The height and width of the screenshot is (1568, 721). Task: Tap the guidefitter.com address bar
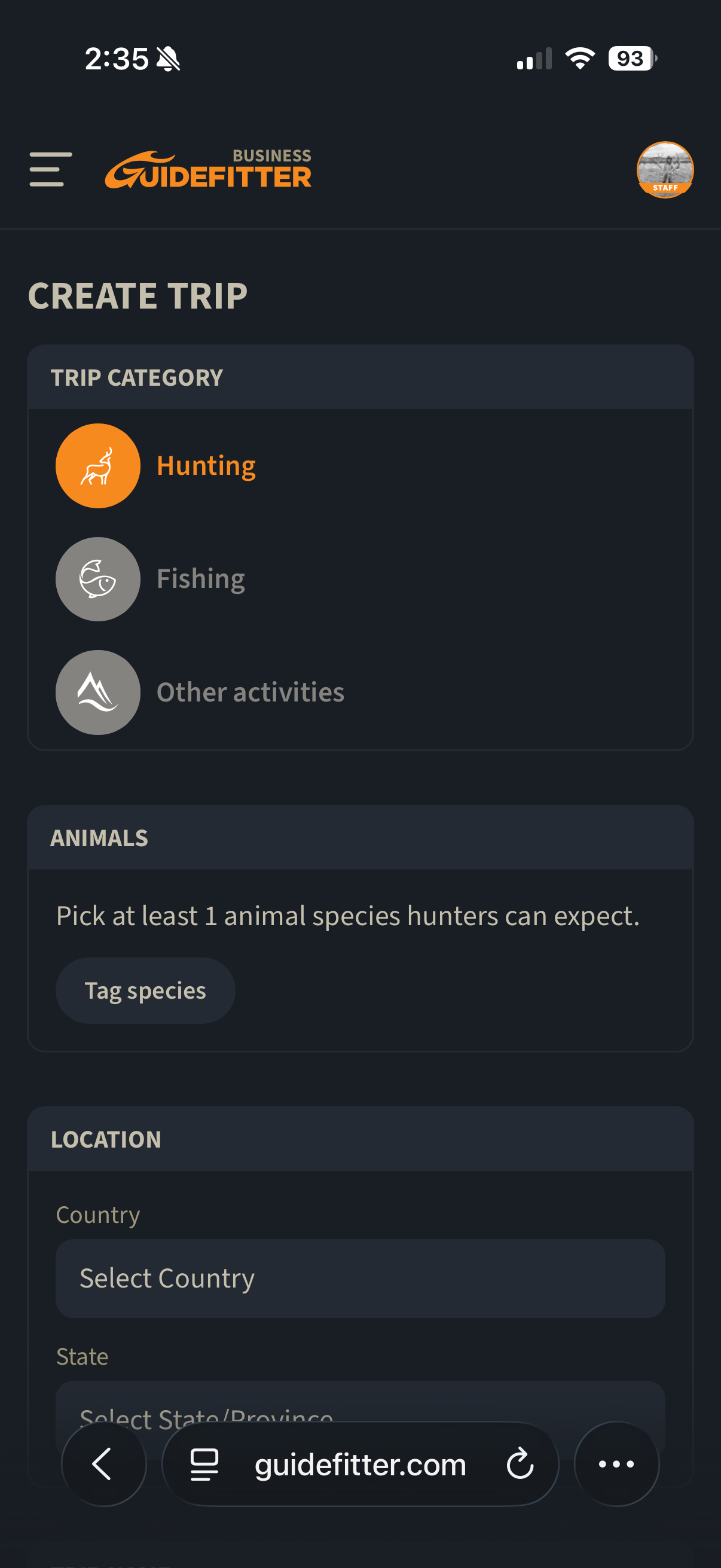(x=360, y=1464)
